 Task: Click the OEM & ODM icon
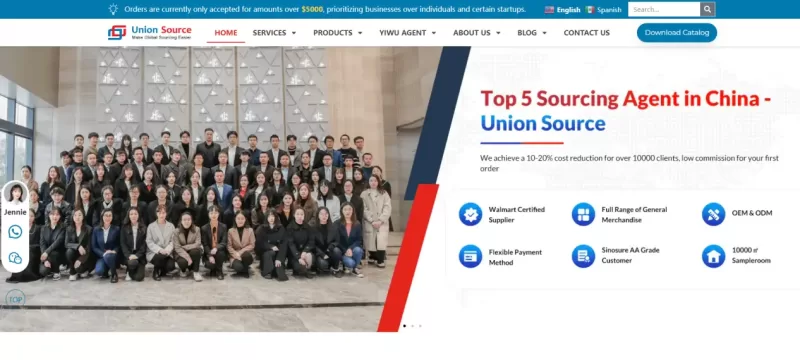pos(713,214)
